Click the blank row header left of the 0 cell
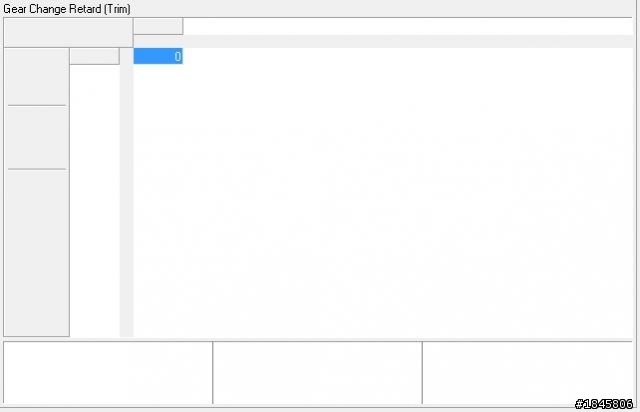640x412 pixels. pyautogui.click(x=94, y=56)
